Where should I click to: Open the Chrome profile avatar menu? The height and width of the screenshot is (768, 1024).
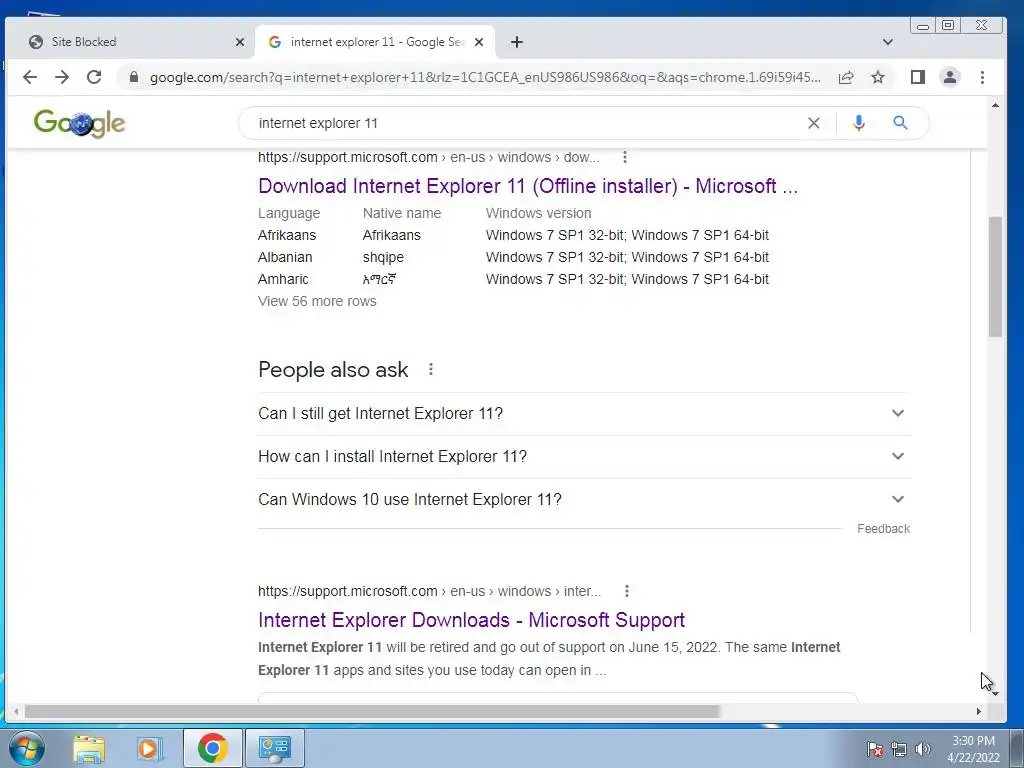[950, 77]
